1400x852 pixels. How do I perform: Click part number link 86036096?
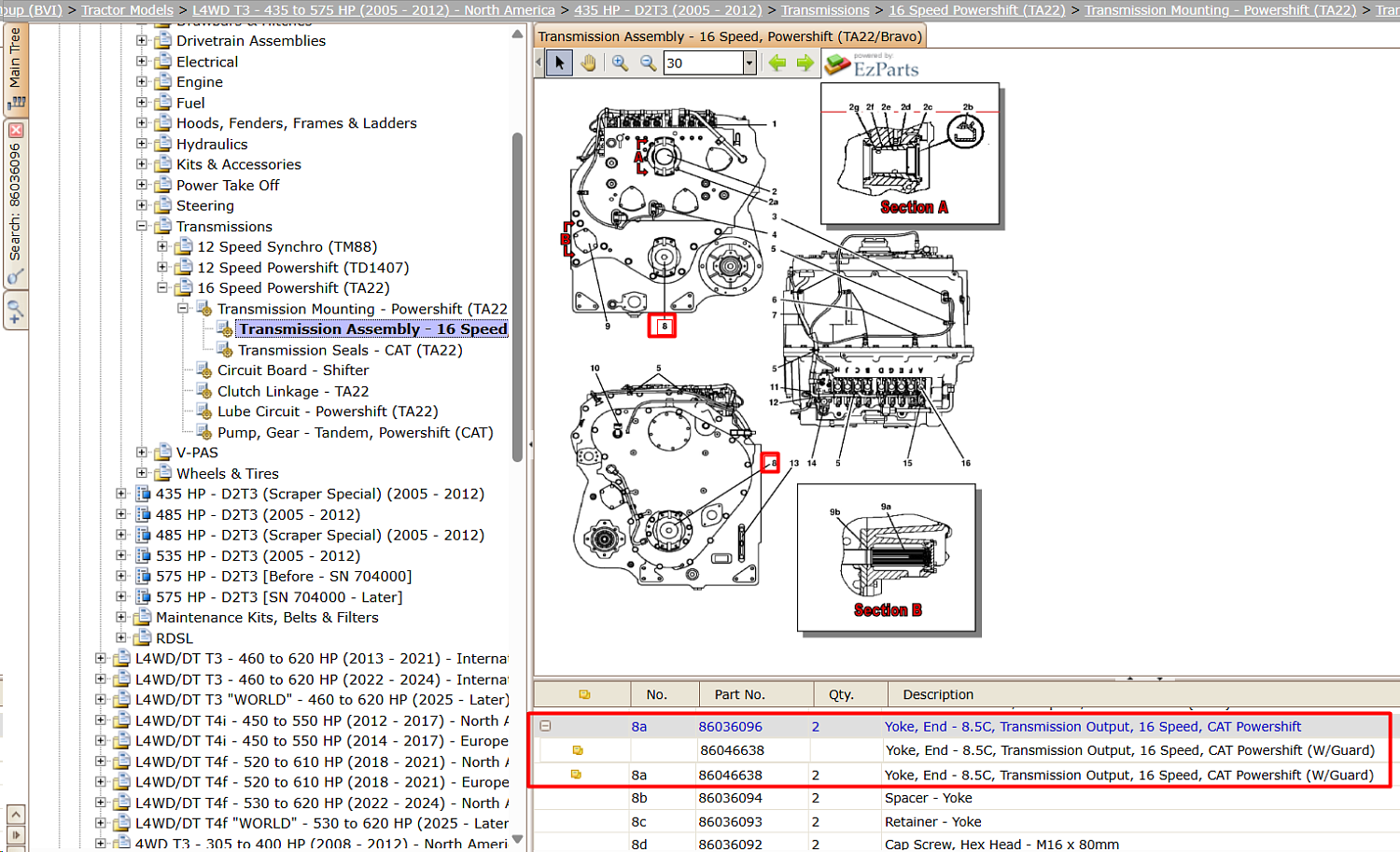[x=730, y=726]
